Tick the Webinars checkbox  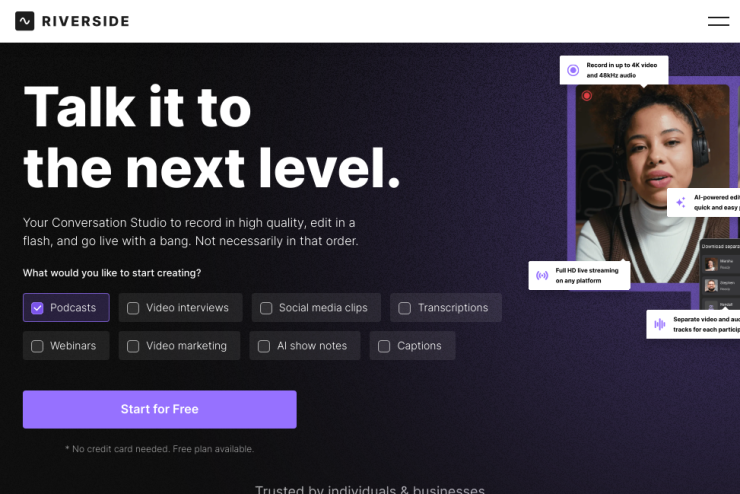coord(37,346)
